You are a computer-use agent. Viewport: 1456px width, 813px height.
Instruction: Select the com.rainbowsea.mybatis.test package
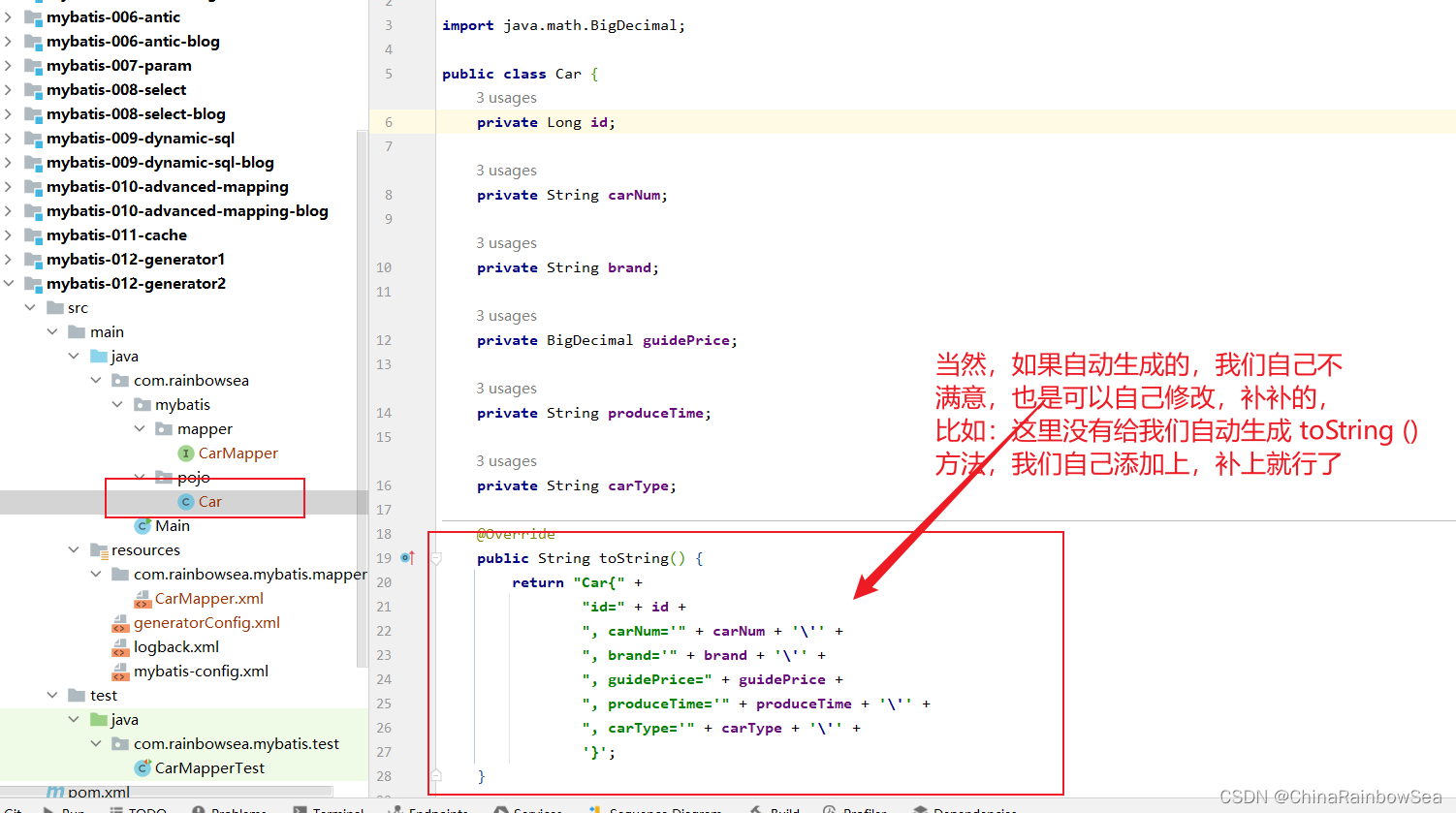point(236,744)
